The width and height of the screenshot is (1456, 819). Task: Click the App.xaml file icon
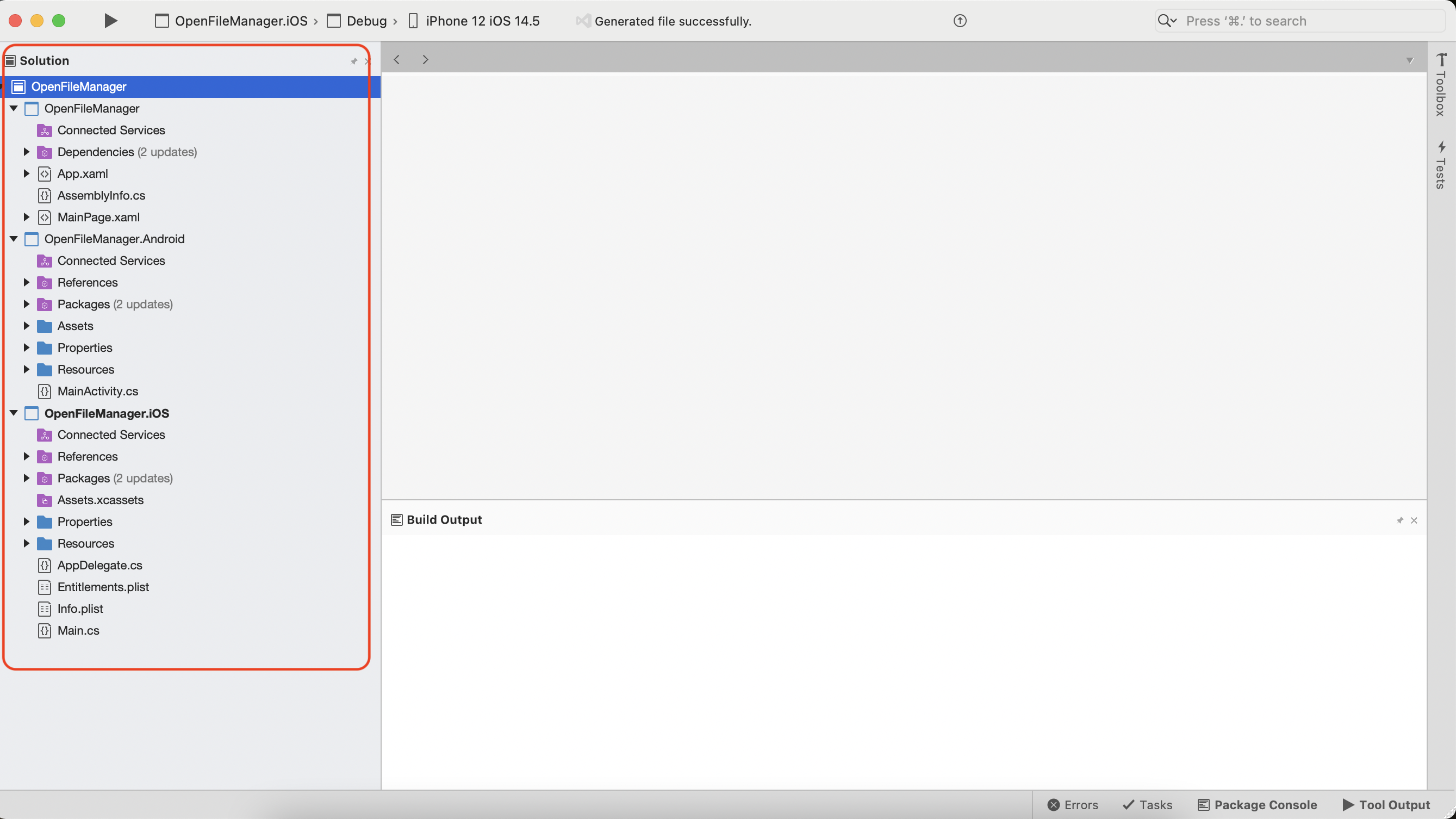pyautogui.click(x=45, y=173)
